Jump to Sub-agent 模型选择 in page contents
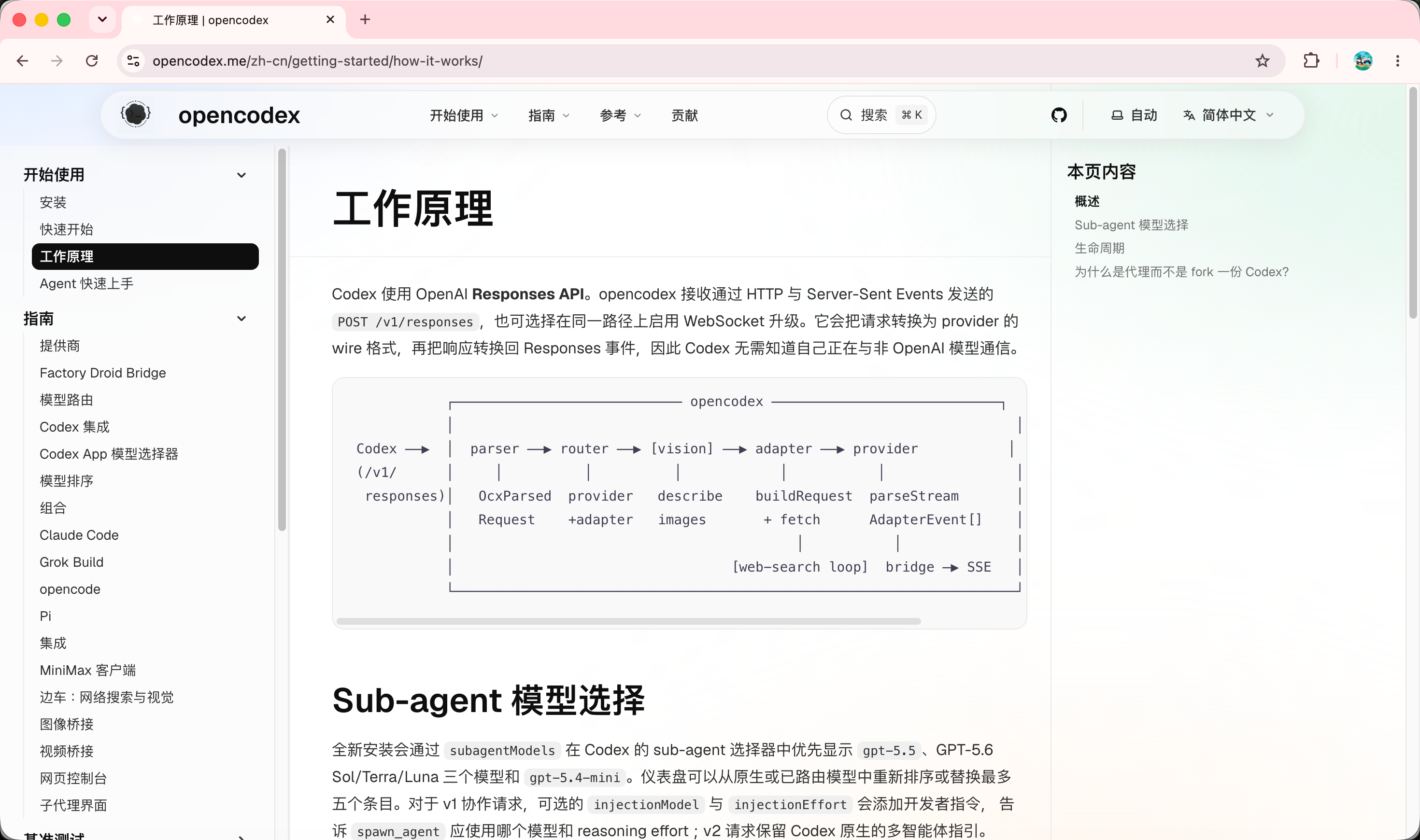The image size is (1420, 840). coord(1131,224)
